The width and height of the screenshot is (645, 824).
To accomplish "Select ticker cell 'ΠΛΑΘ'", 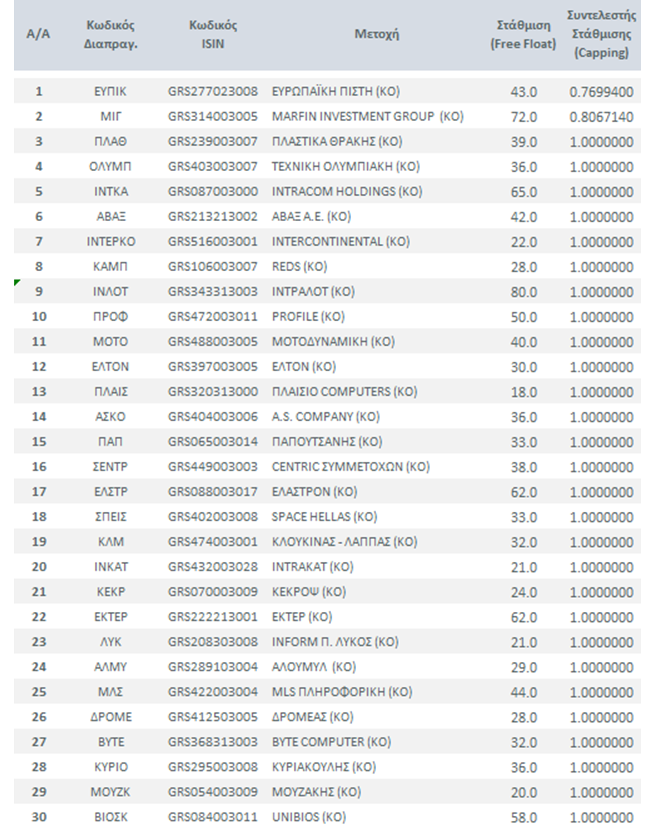I will click(110, 141).
